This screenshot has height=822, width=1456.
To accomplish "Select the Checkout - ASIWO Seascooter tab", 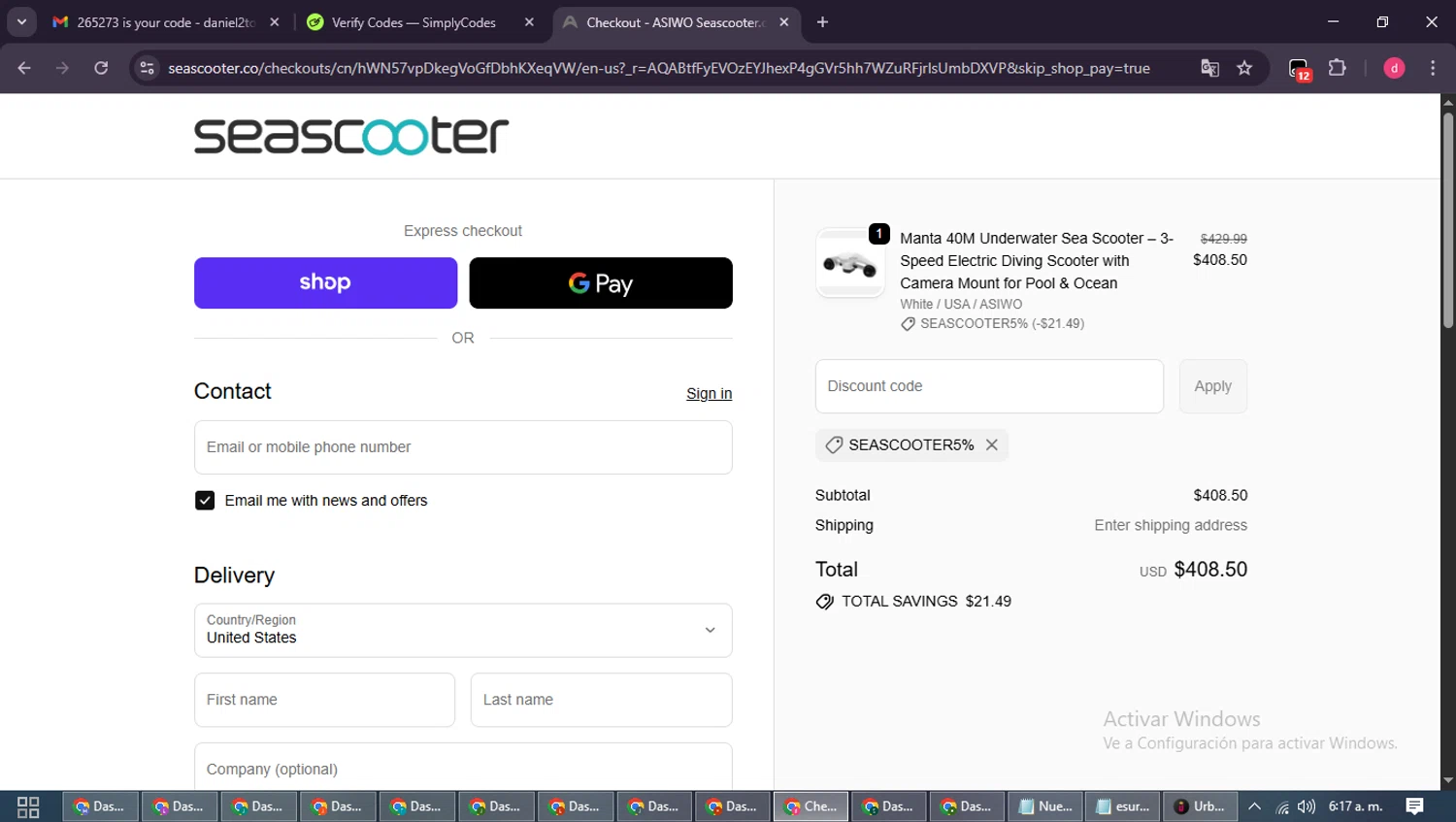I will click(x=675, y=22).
